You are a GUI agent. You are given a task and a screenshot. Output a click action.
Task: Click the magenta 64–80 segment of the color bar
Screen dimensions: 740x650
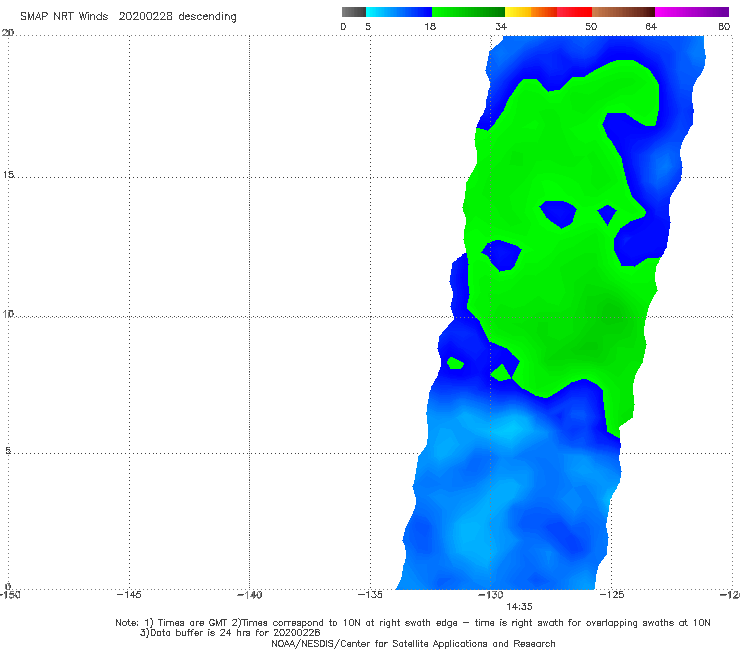(x=692, y=12)
